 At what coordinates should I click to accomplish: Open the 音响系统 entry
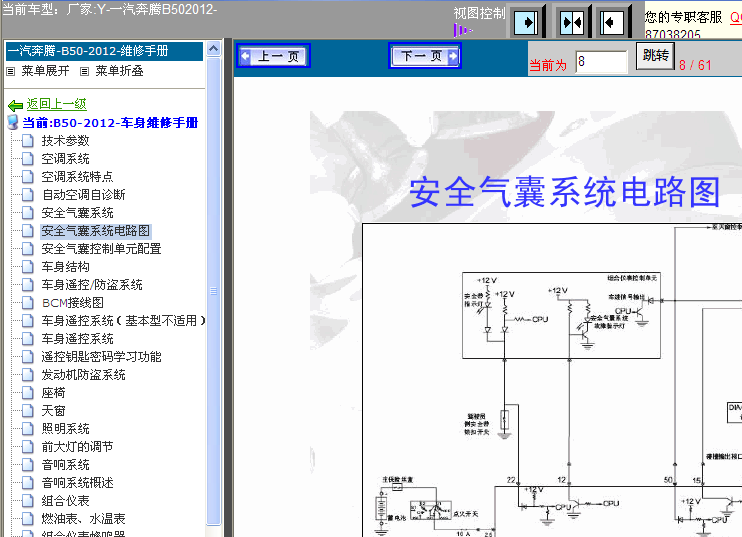[65, 464]
